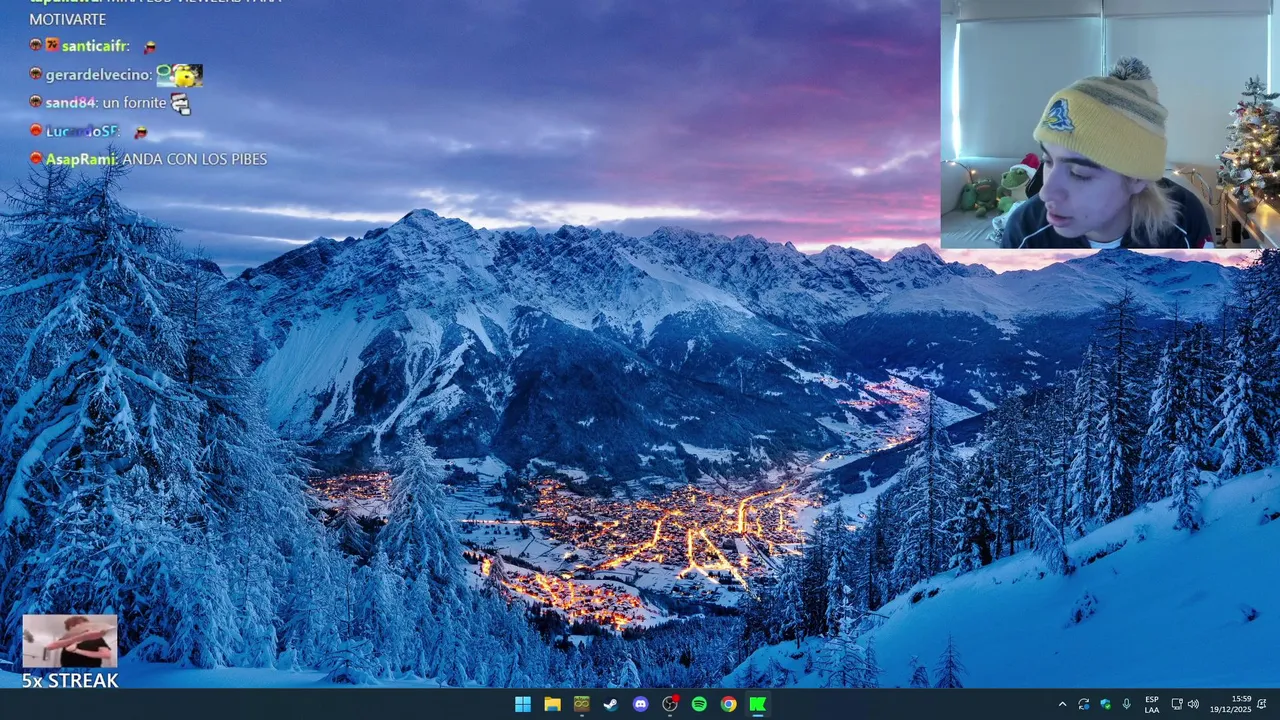
Task: Open the taskbar app left of the Steam icon
Action: 582,704
